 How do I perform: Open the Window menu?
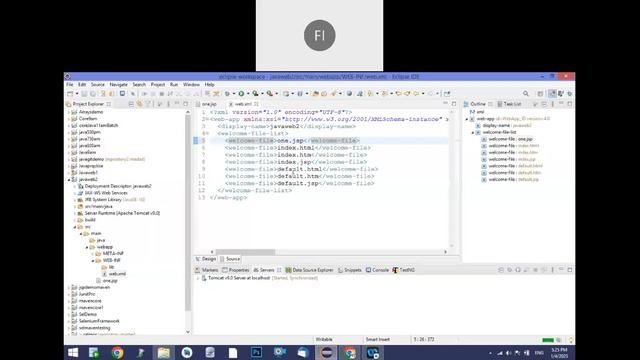191,84
